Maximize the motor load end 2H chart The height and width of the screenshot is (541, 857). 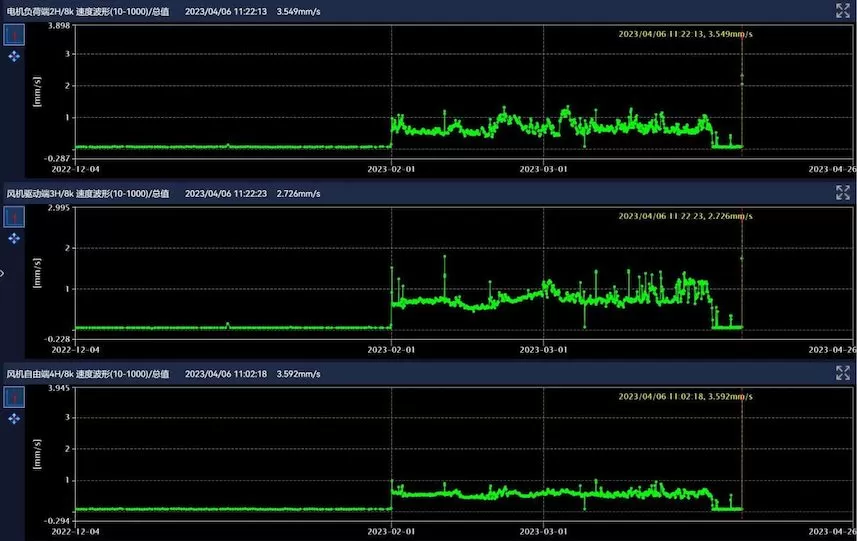[x=842, y=10]
